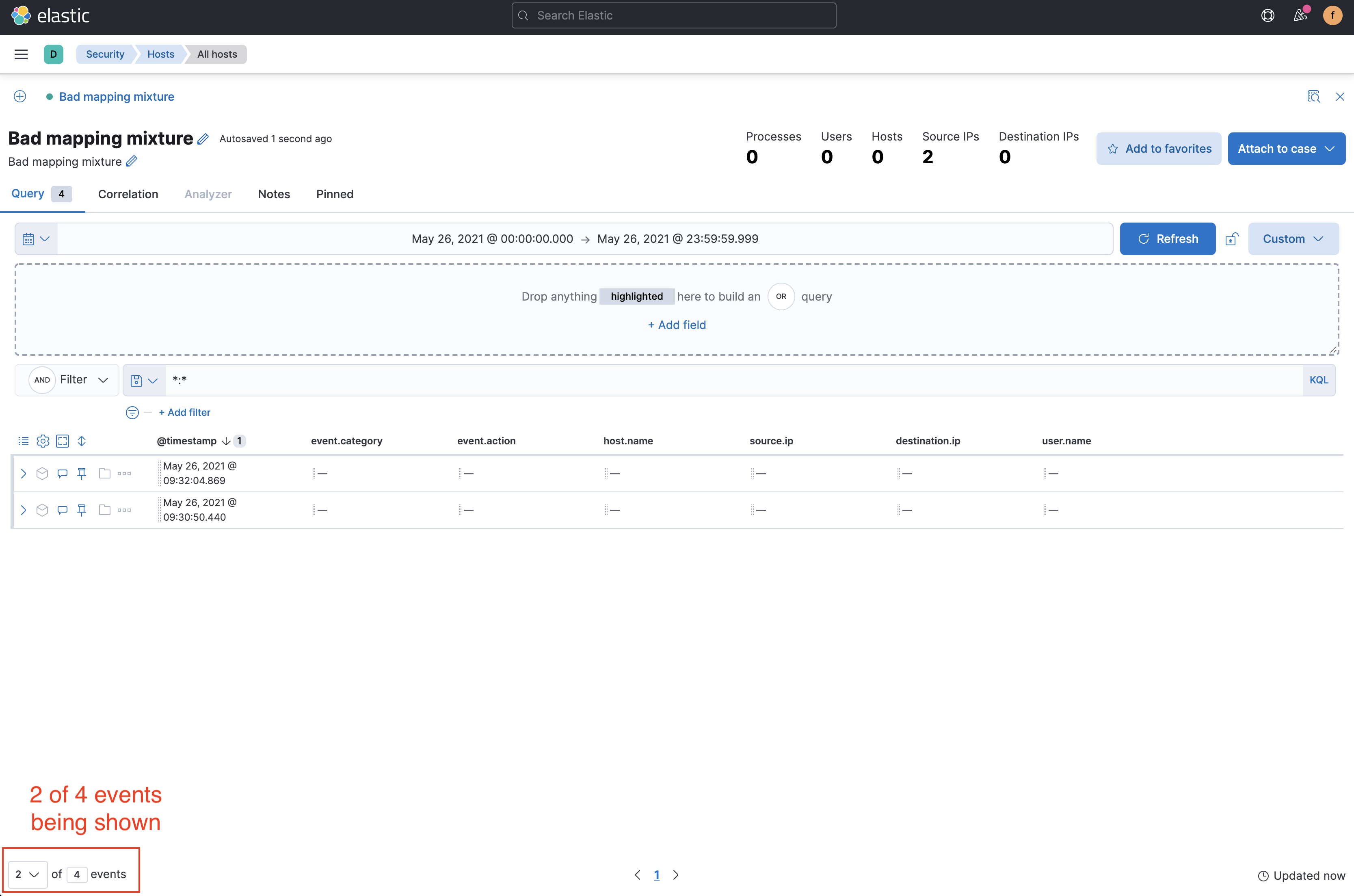1354x896 pixels.
Task: Close the timeline flyout
Action: (1340, 97)
